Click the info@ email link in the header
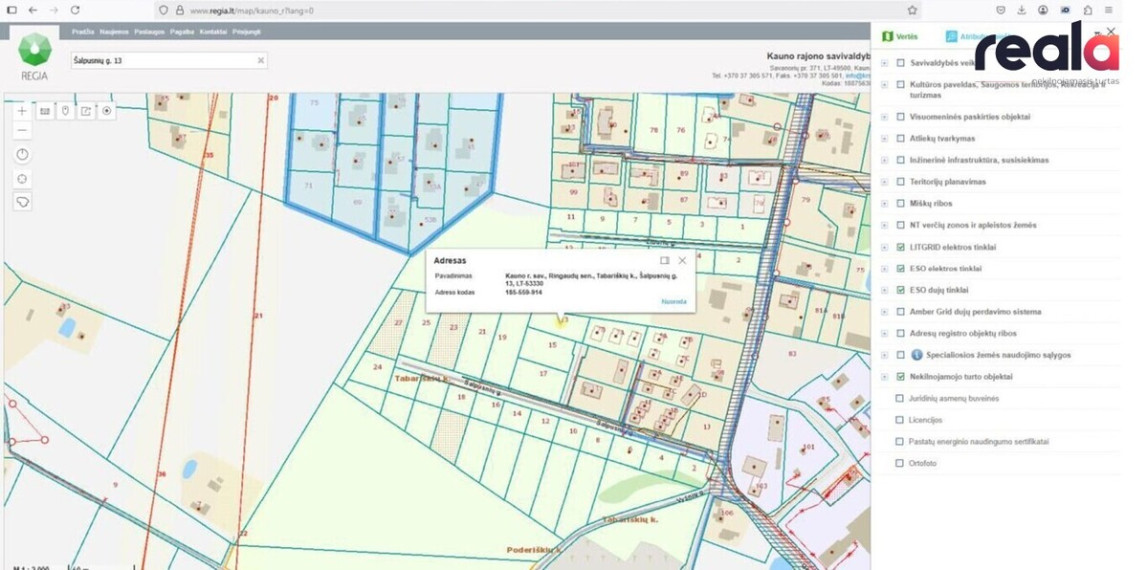The height and width of the screenshot is (570, 1147). [857, 75]
